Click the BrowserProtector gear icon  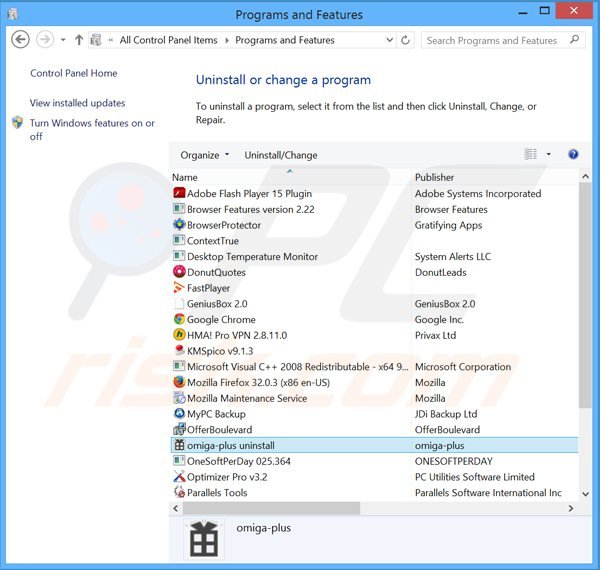point(179,225)
